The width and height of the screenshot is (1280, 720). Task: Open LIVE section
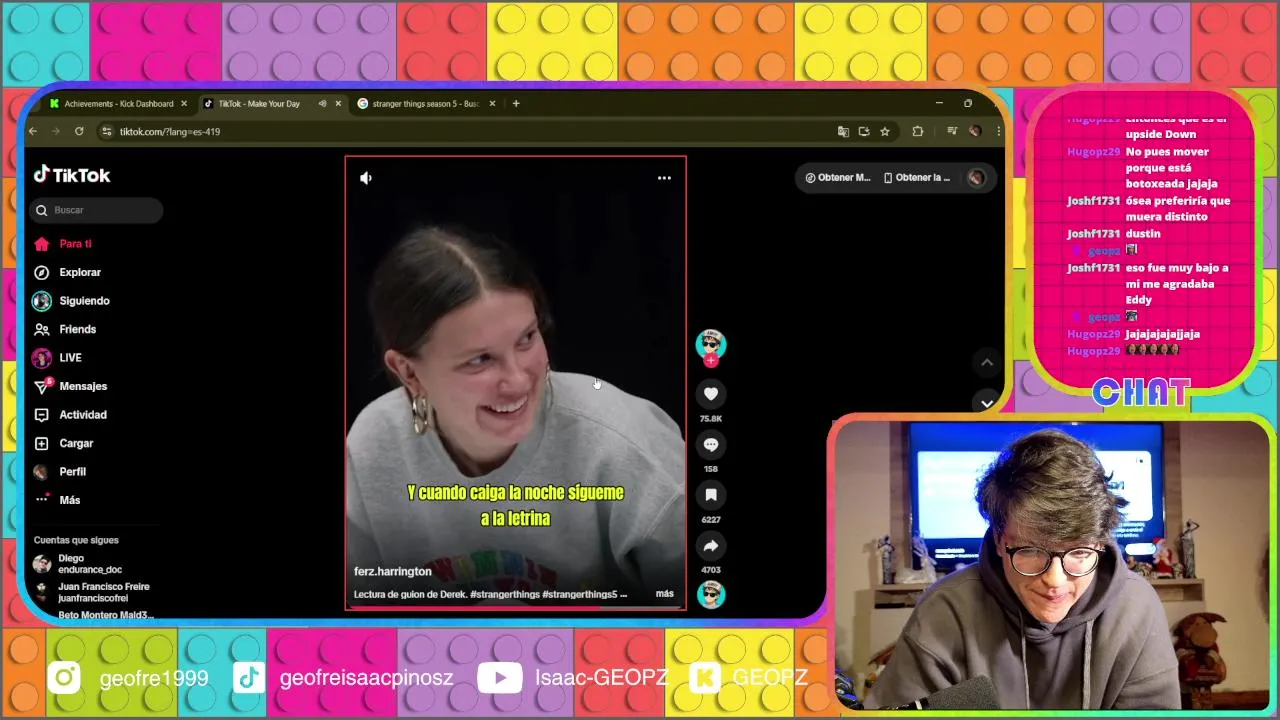[57, 358]
